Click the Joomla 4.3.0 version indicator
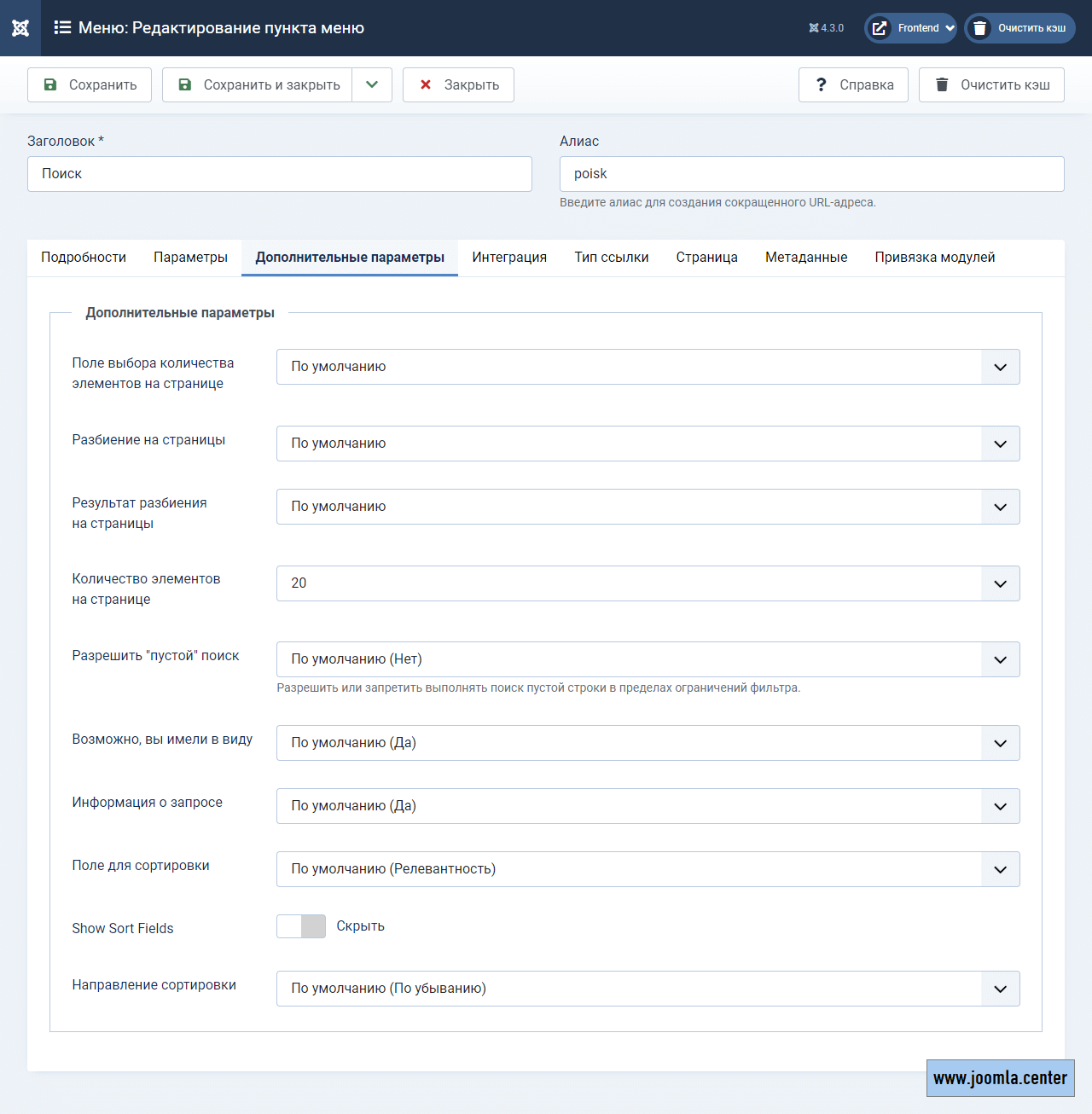 click(x=826, y=28)
